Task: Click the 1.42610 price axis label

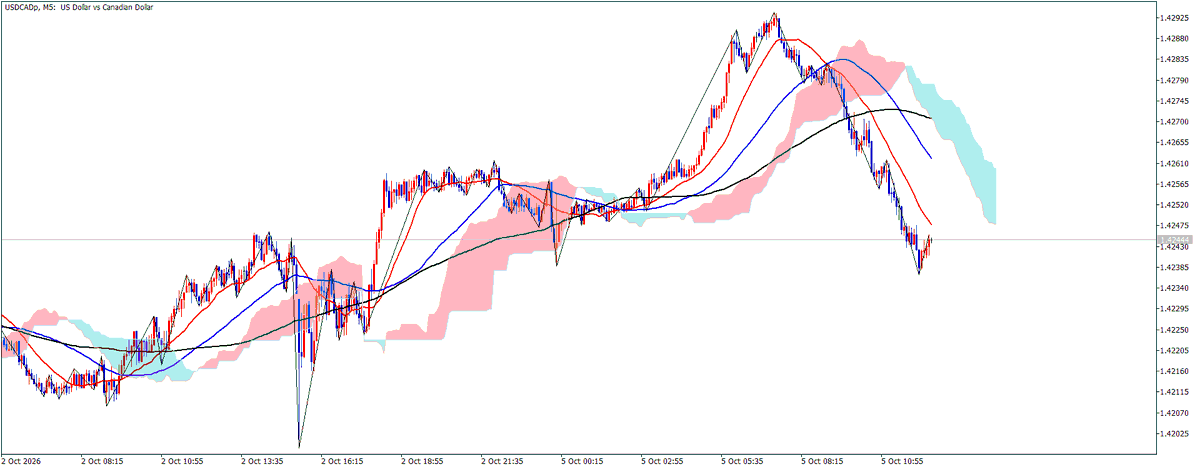Action: (1175, 163)
